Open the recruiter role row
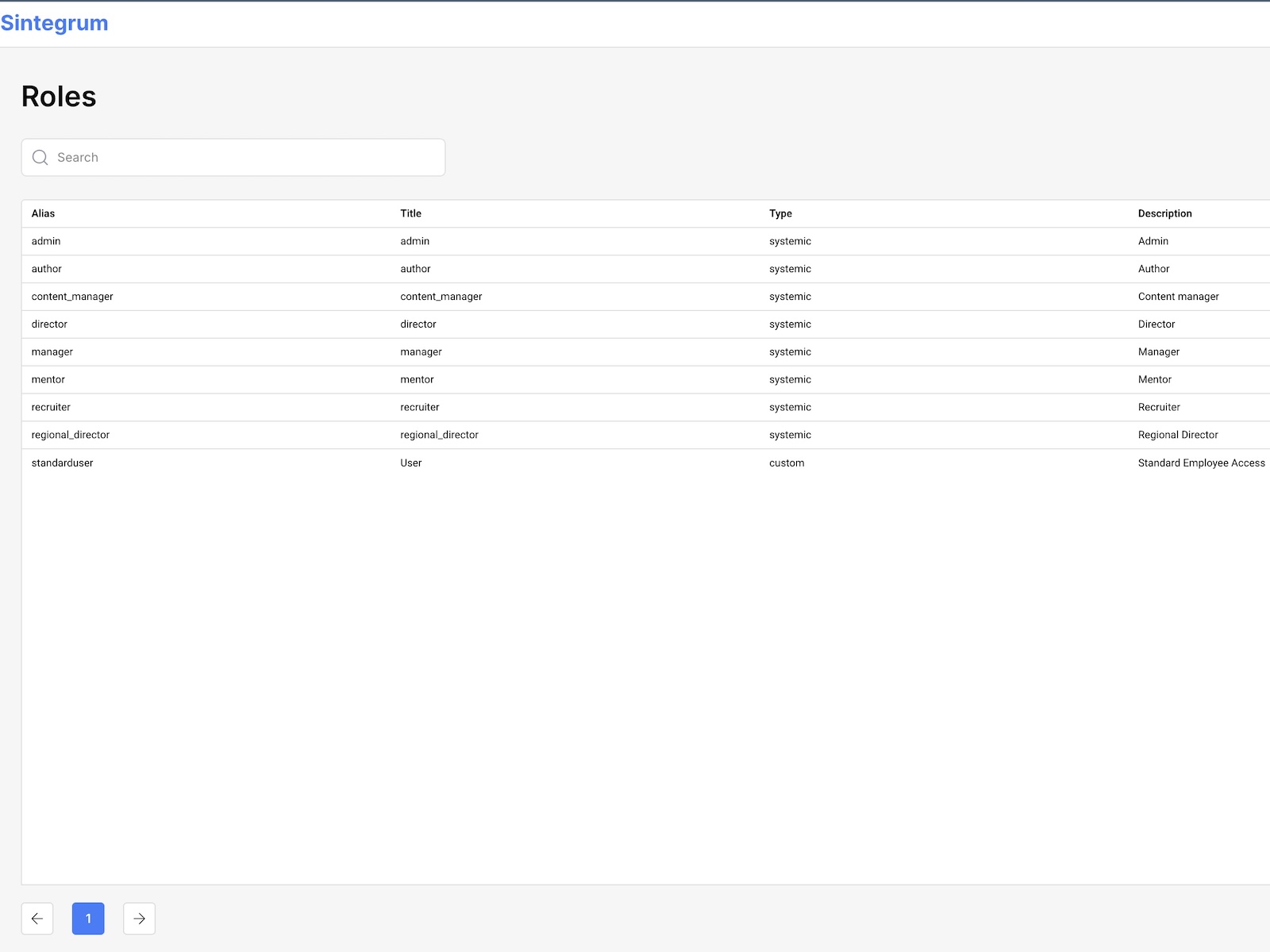 coord(317,407)
